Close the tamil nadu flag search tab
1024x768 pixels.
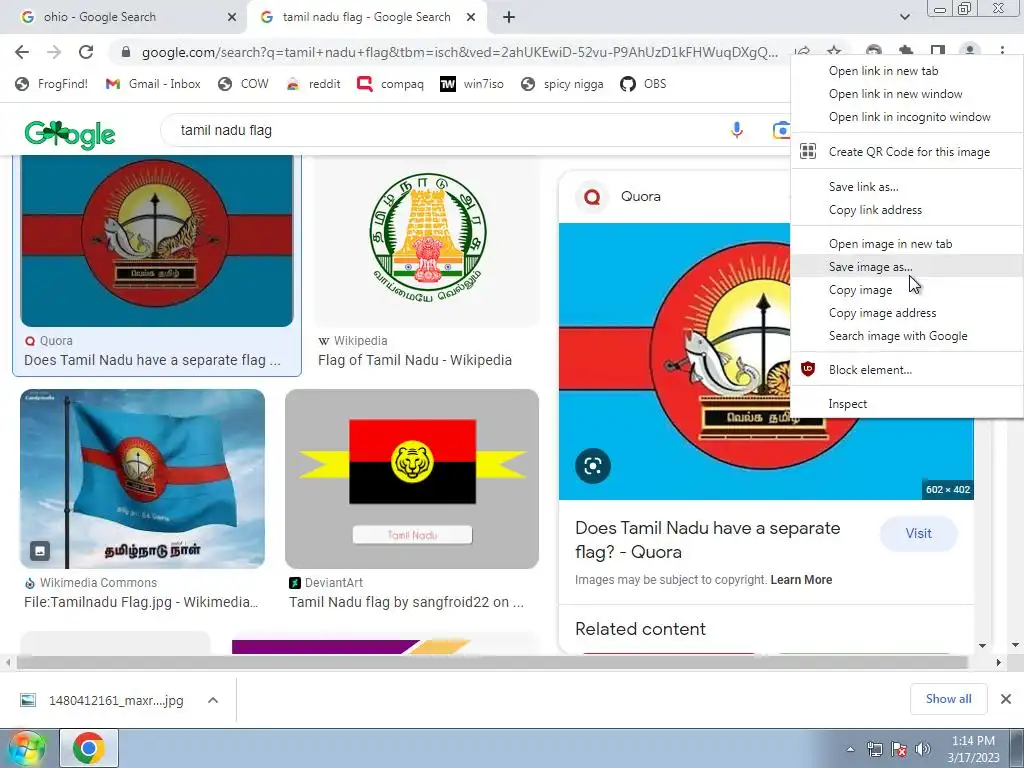[x=471, y=18]
